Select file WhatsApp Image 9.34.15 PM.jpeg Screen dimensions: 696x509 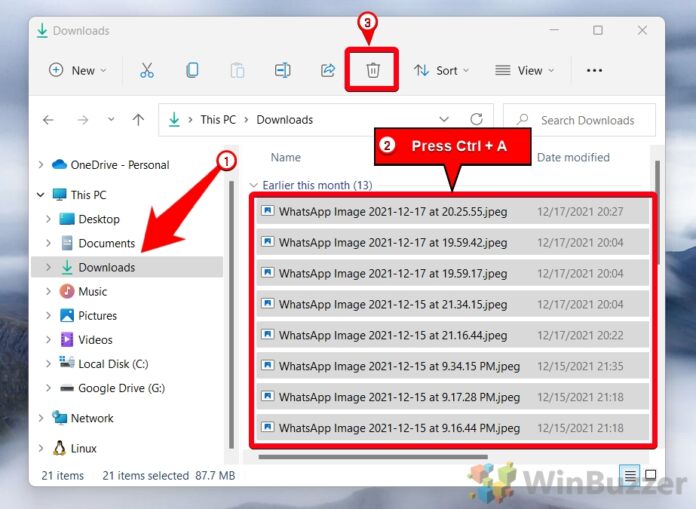pyautogui.click(x=452, y=366)
